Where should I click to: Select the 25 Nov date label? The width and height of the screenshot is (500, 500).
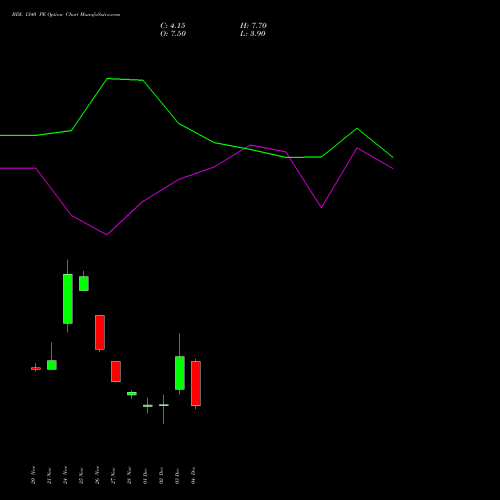point(81,475)
